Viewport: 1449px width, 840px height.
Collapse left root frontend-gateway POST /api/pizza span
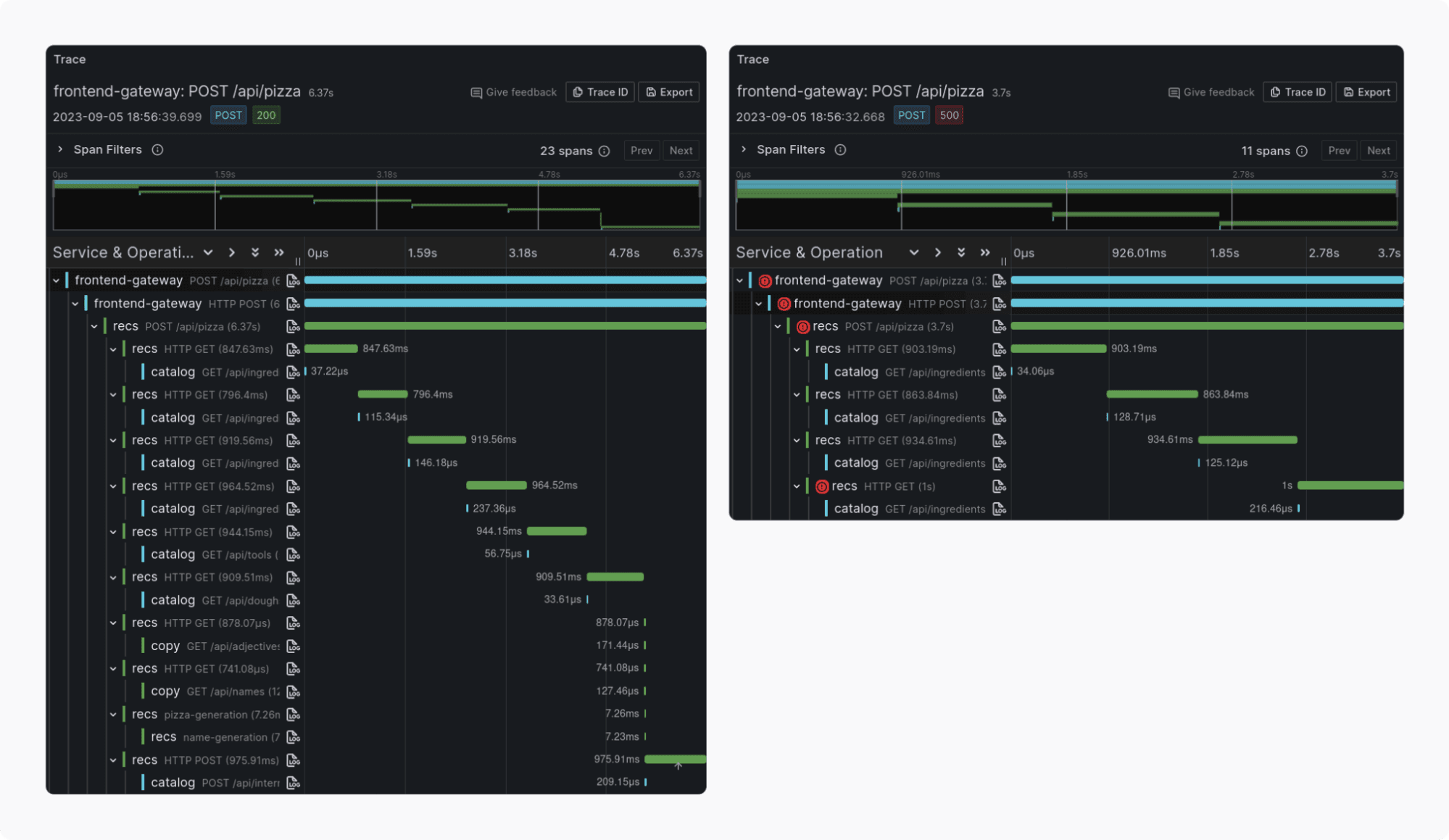pos(56,280)
